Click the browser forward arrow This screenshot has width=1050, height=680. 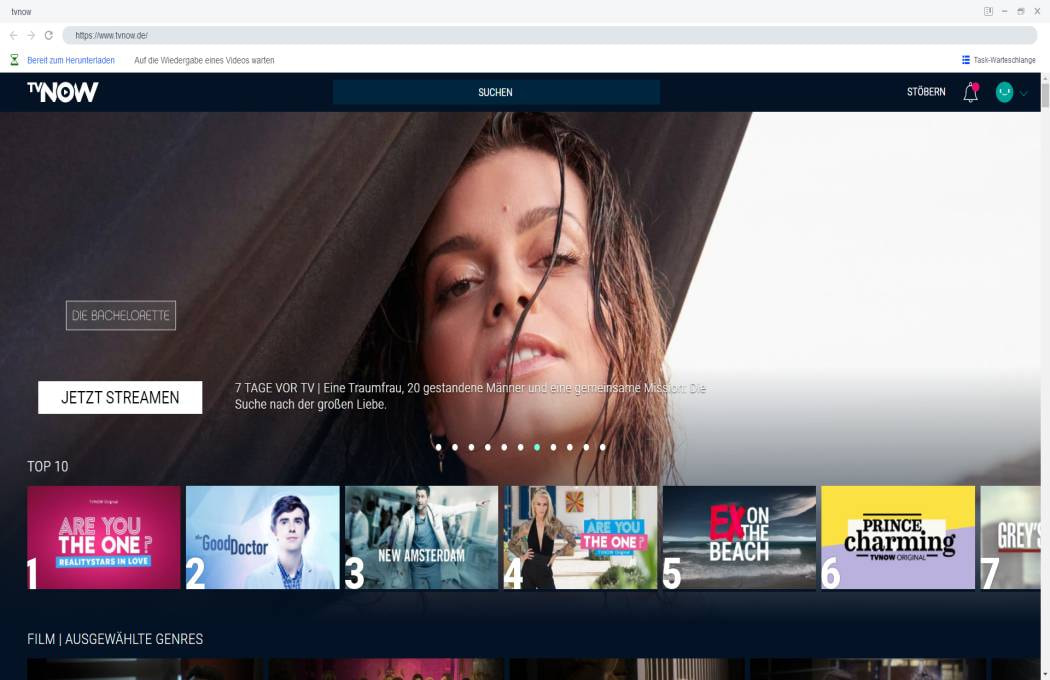[31, 36]
